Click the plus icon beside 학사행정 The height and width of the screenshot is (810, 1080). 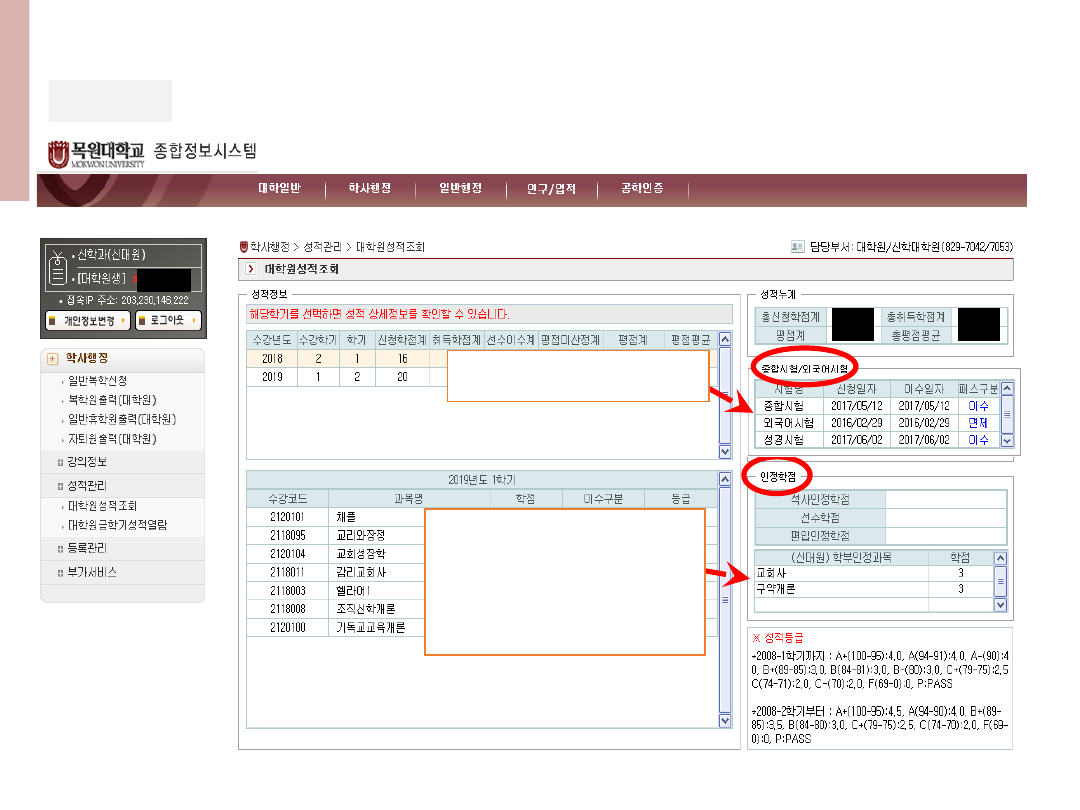pyautogui.click(x=53, y=359)
